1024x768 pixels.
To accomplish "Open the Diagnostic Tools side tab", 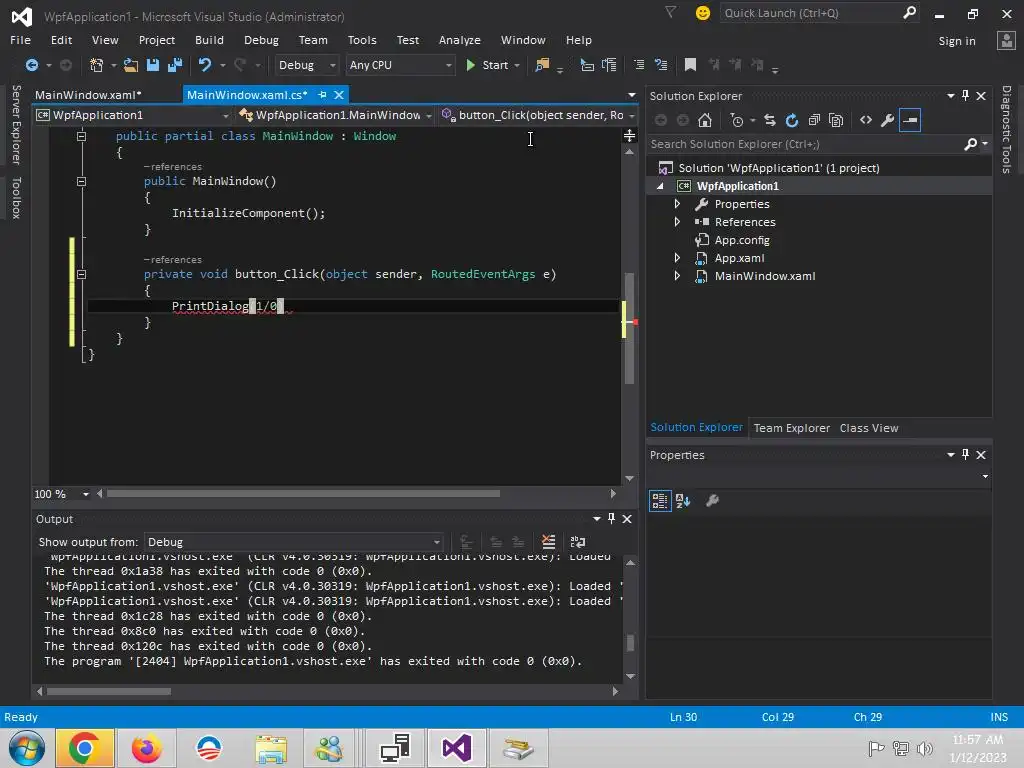I will point(1006,129).
